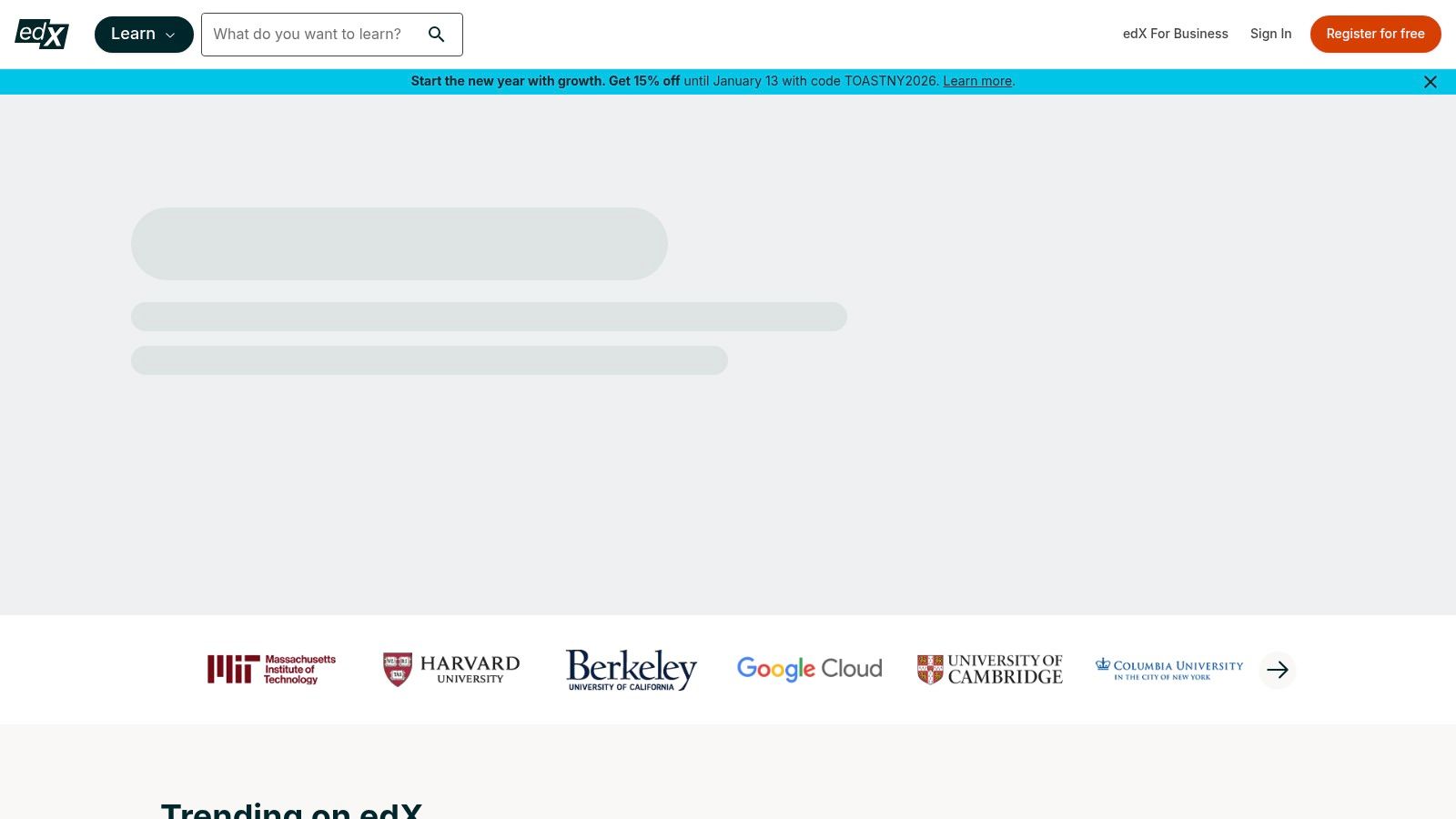This screenshot has height=819, width=1456.
Task: Click Register for free
Action: 1375,34
